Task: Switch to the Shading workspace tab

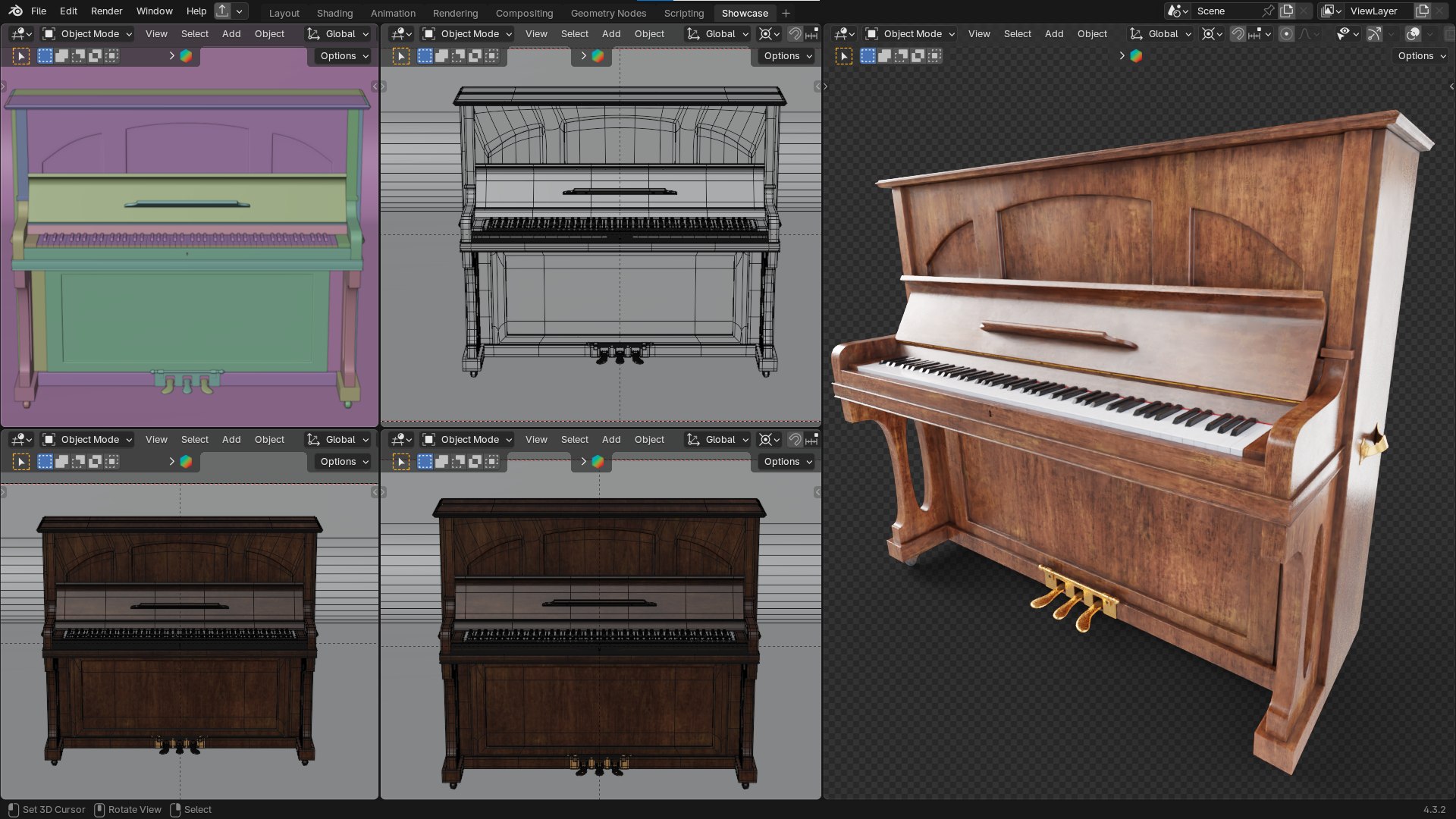Action: [x=334, y=13]
